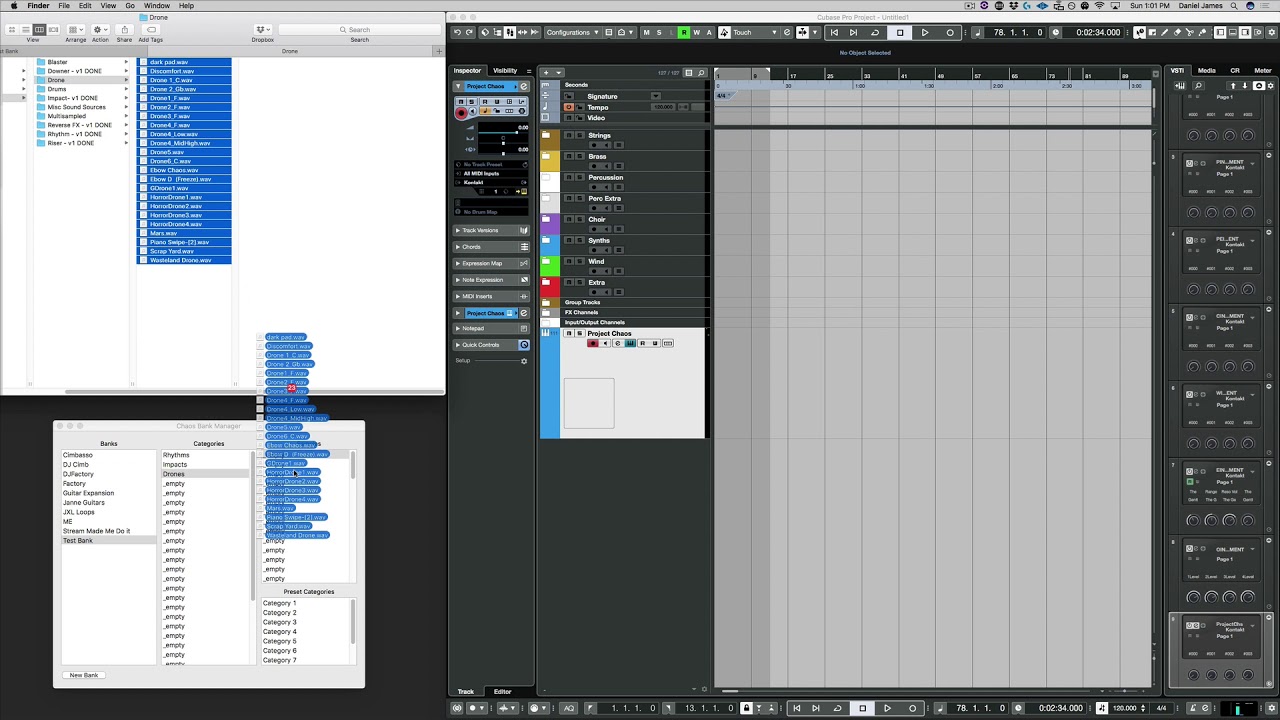Open Wind folder track
This screenshot has width=1280, height=720.
(x=546, y=261)
